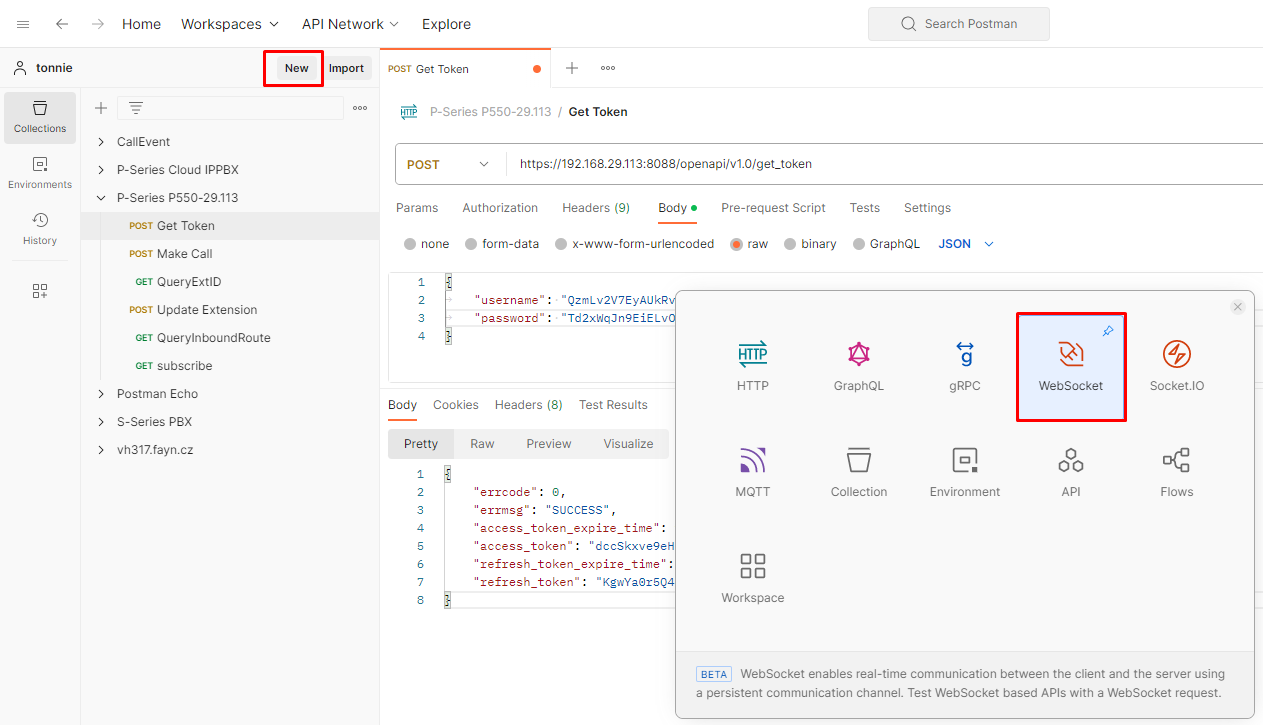The width and height of the screenshot is (1263, 725).
Task: Select the WebSocket request type
Action: tap(1071, 367)
